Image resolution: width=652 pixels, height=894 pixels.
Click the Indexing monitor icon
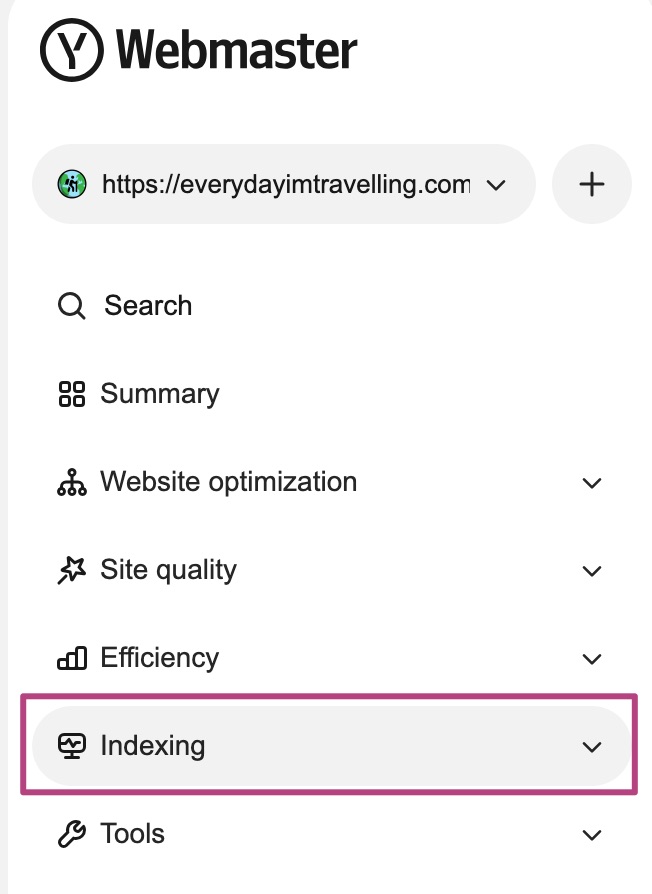pos(72,746)
